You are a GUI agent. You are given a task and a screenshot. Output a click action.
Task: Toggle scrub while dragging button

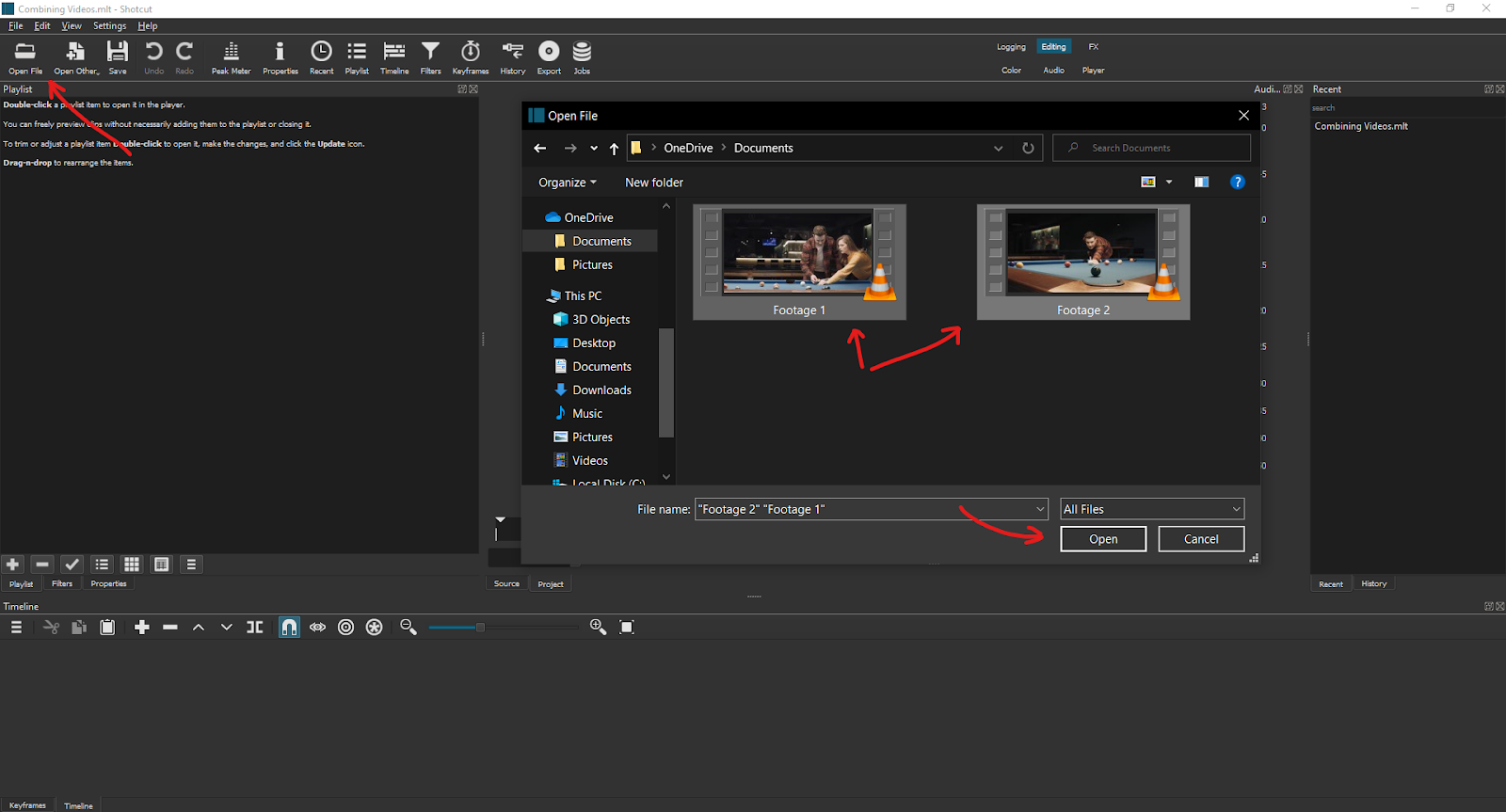pyautogui.click(x=318, y=628)
